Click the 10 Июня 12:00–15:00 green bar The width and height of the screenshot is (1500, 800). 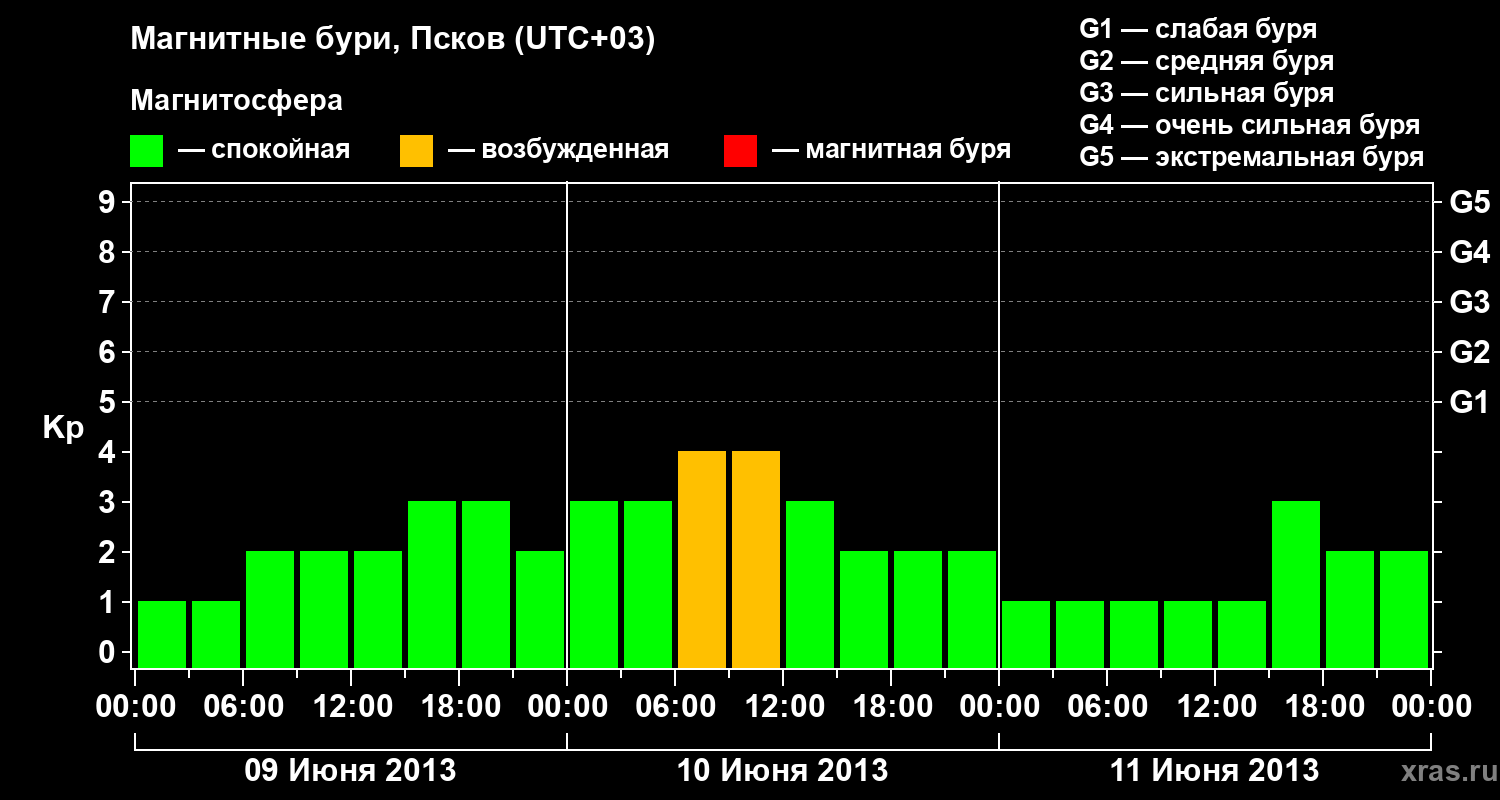pos(810,585)
